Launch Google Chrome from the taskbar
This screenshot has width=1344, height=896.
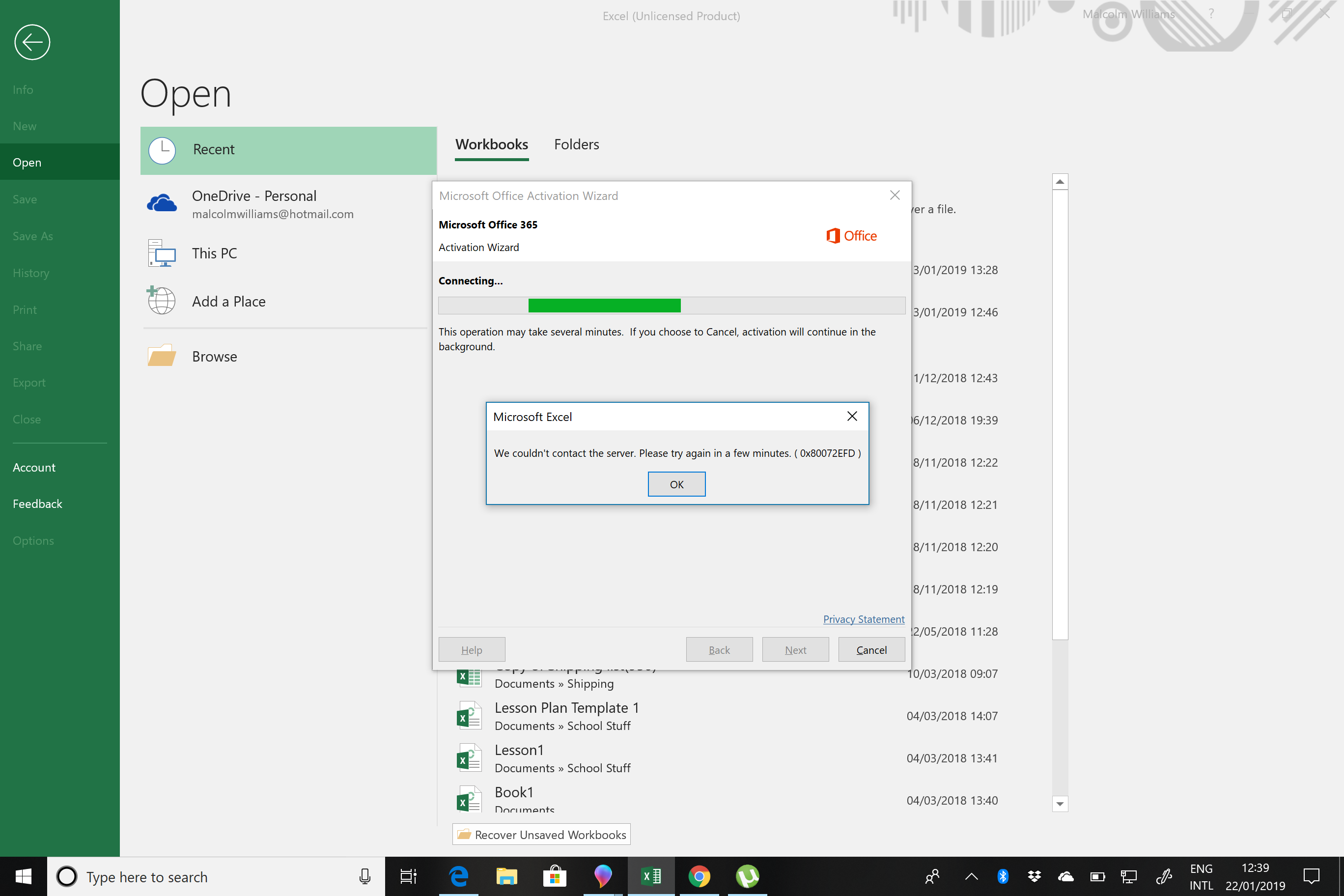[700, 876]
